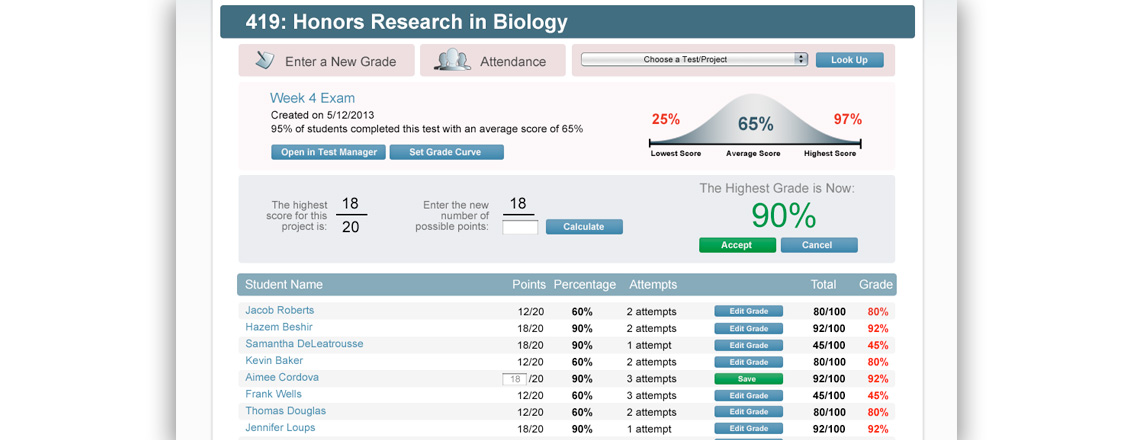The image size is (1131, 440).
Task: Edit Kevin Baker's grade
Action: pos(748,362)
